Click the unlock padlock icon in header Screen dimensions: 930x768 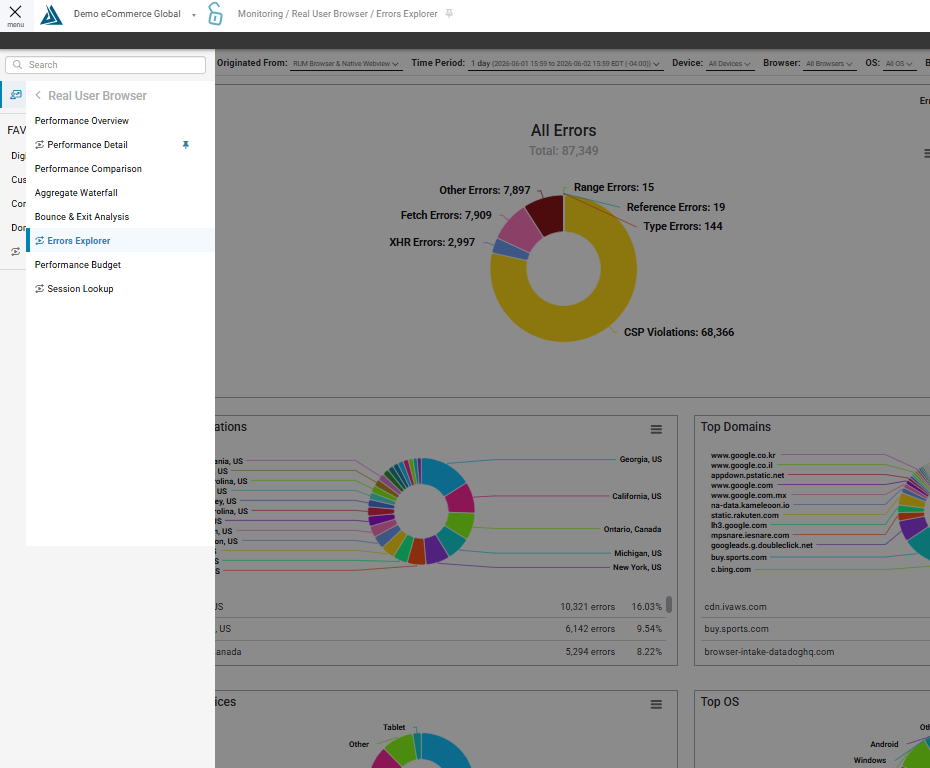click(215, 14)
